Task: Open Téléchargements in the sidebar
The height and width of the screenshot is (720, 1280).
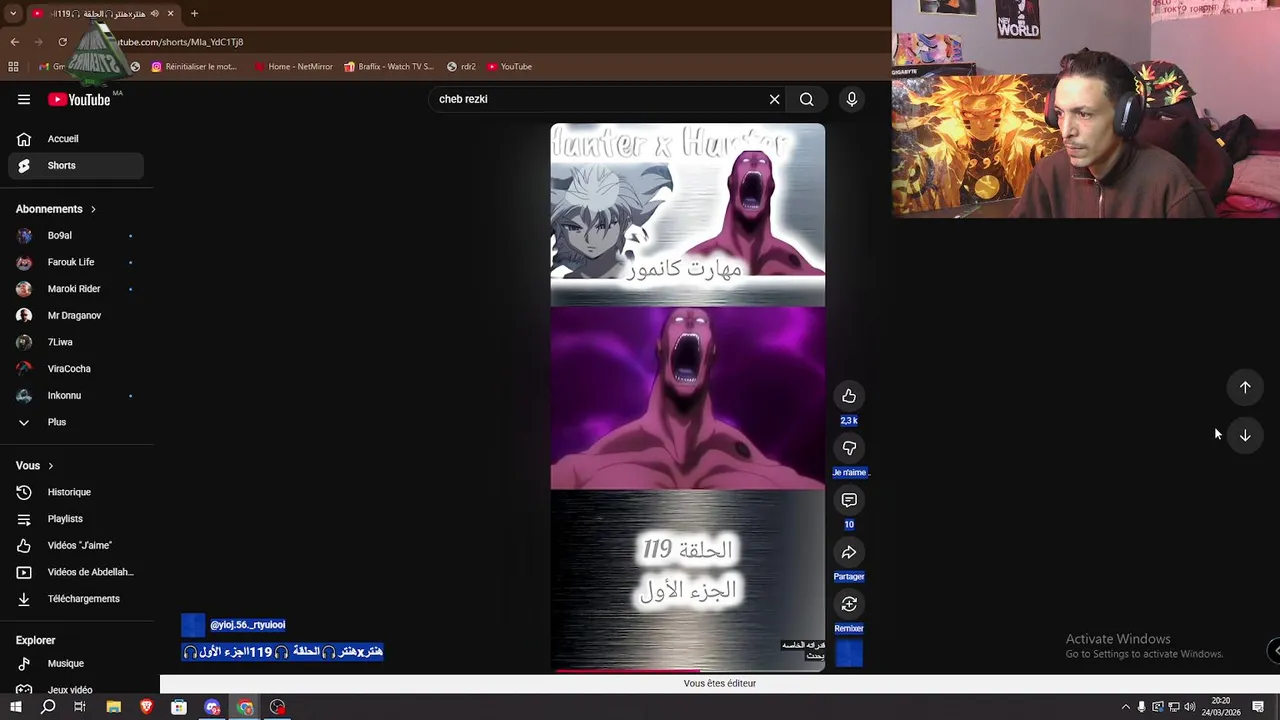Action: (x=76, y=599)
